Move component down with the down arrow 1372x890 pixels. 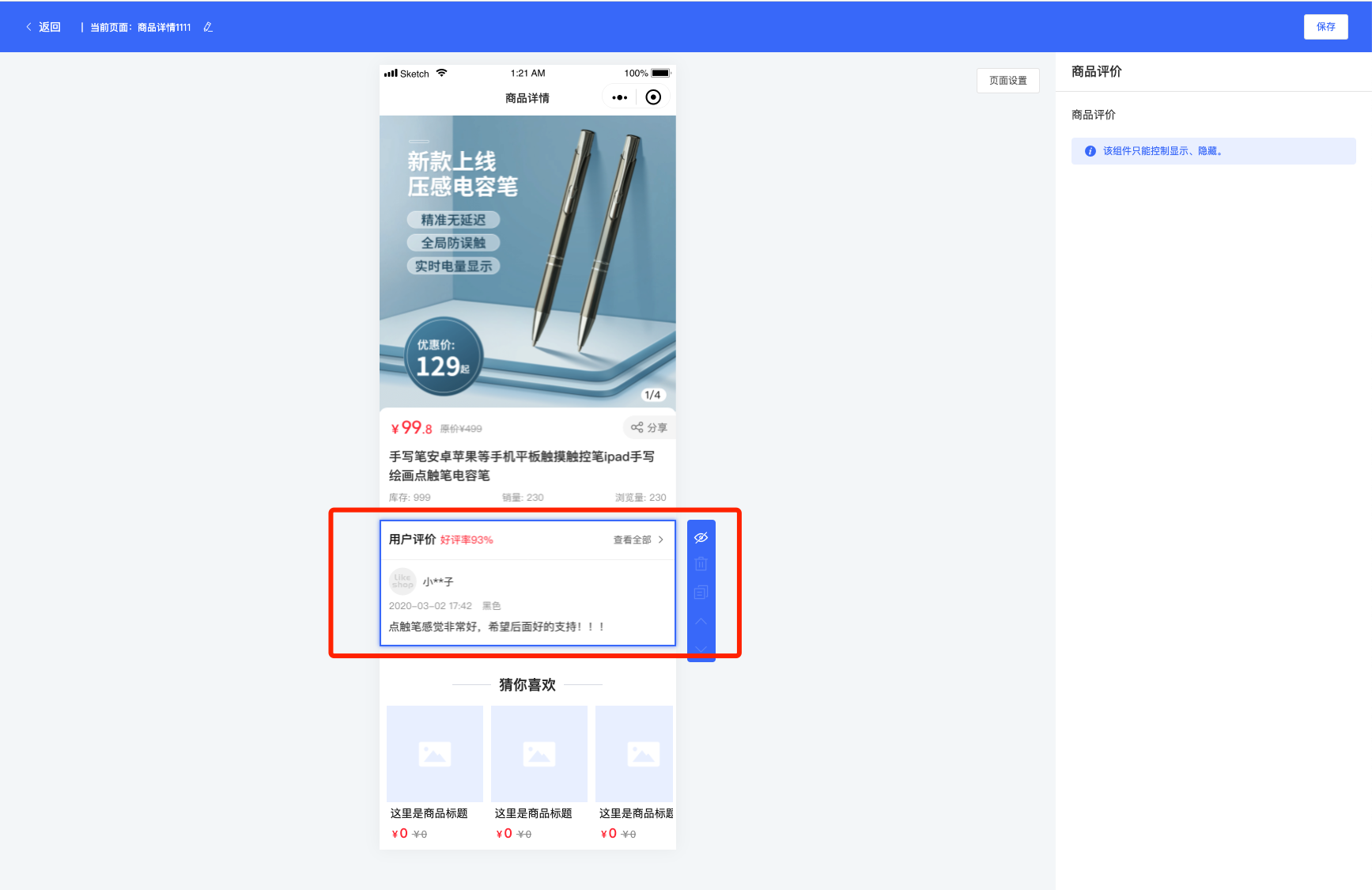pyautogui.click(x=701, y=649)
